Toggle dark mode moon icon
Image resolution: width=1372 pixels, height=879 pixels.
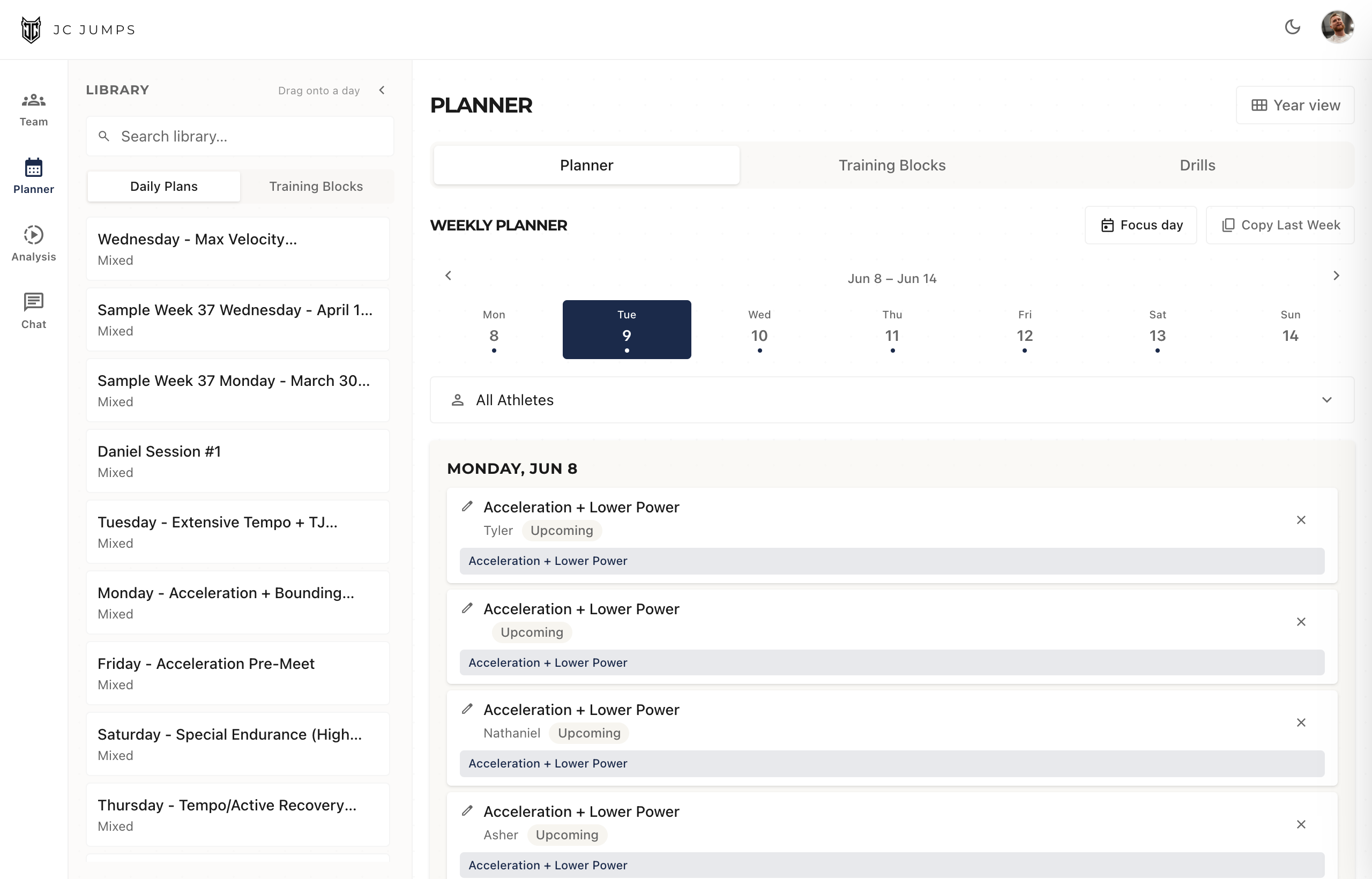[x=1293, y=27]
